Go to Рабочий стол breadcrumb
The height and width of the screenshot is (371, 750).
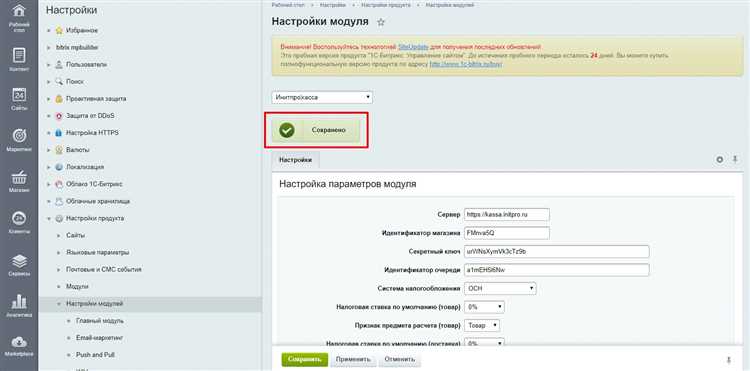click(288, 5)
